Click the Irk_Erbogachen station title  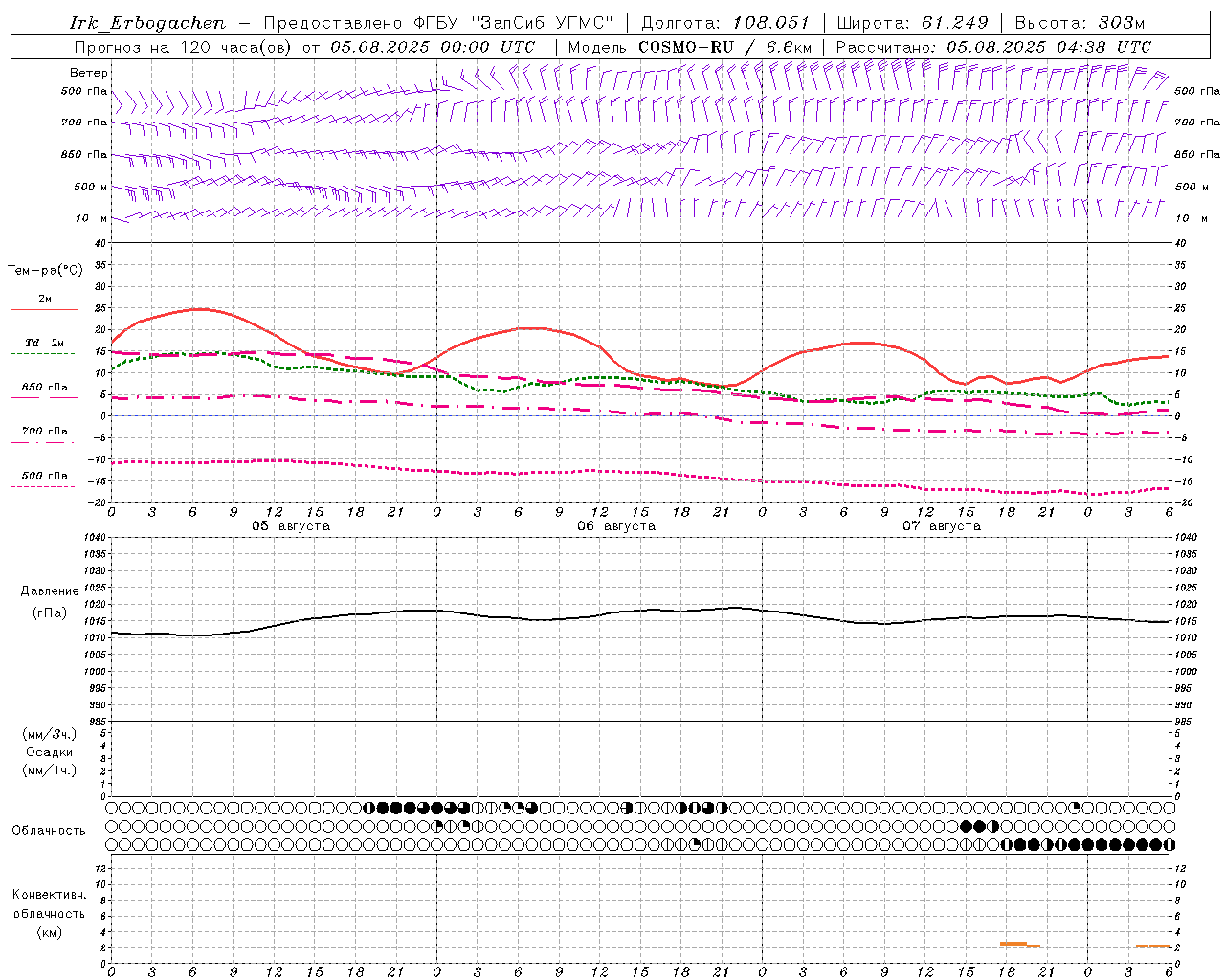point(148,23)
